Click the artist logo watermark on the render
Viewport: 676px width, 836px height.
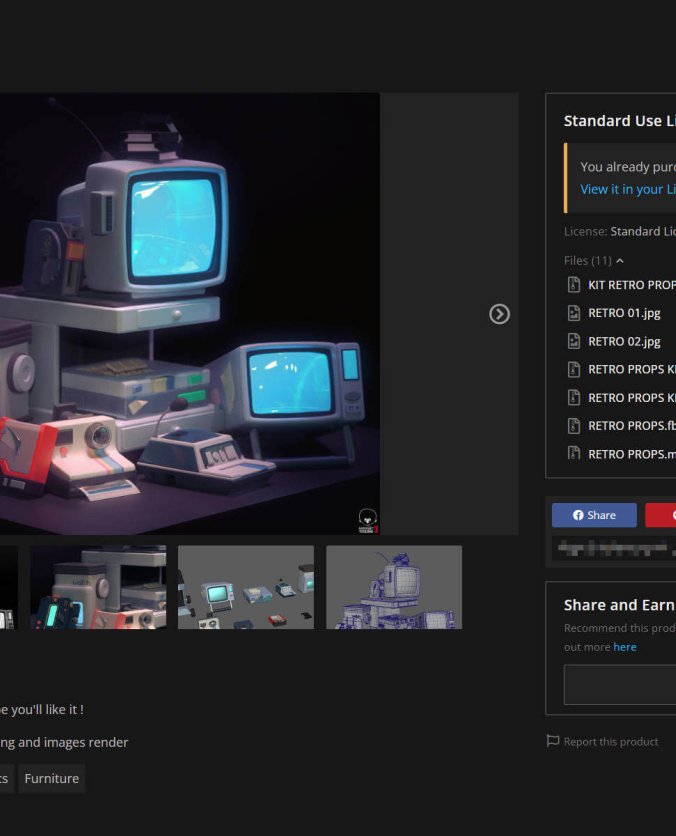pos(367,520)
